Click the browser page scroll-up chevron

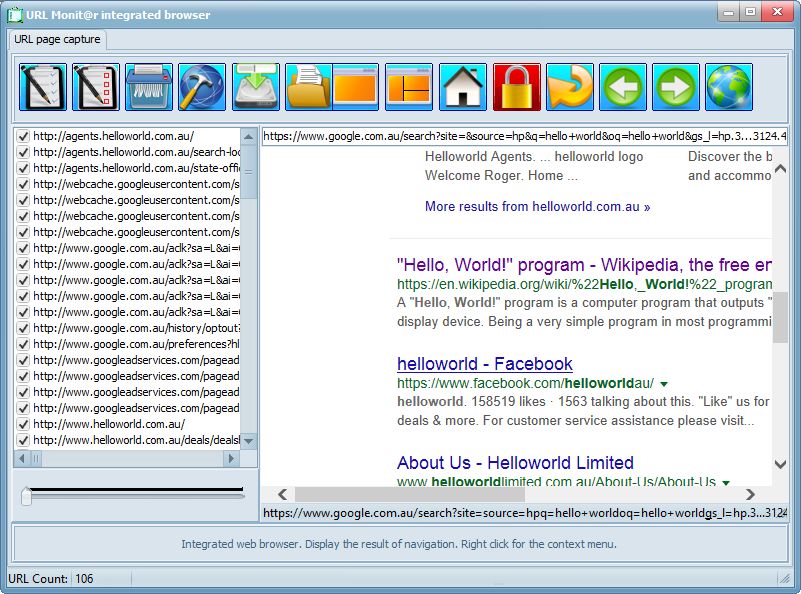[780, 169]
